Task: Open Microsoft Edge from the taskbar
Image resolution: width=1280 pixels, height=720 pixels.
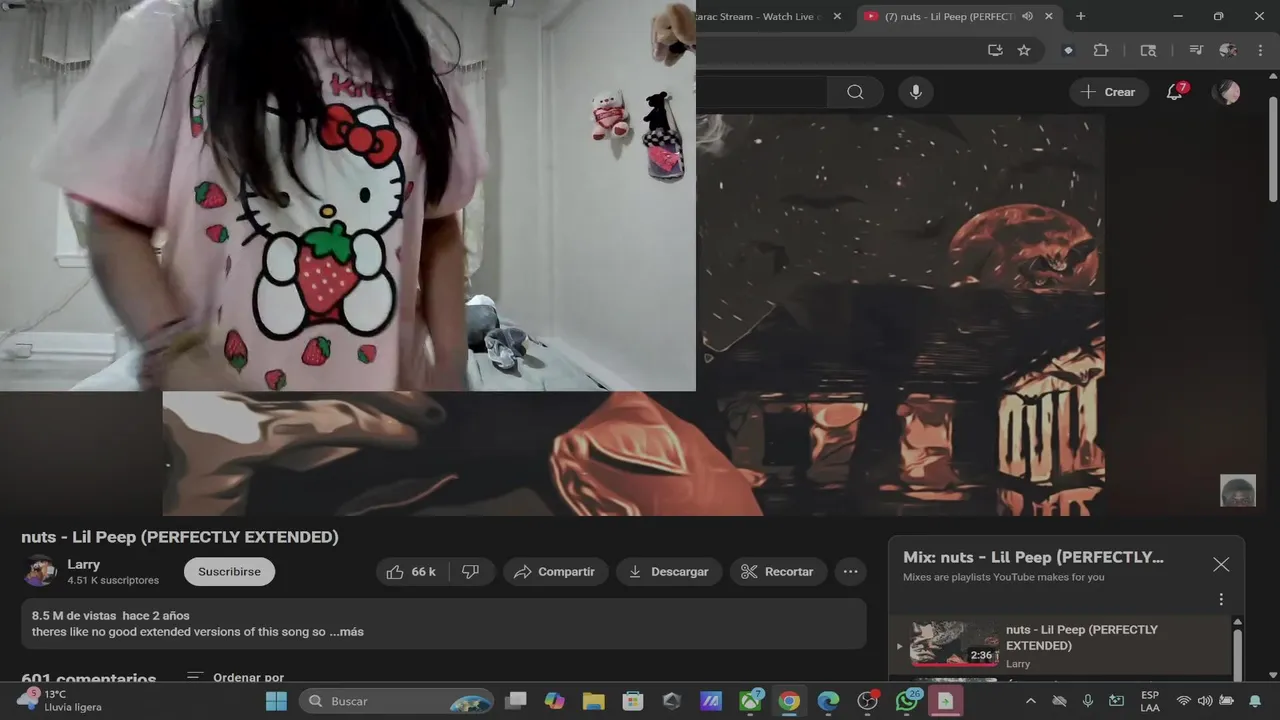Action: pyautogui.click(x=828, y=701)
